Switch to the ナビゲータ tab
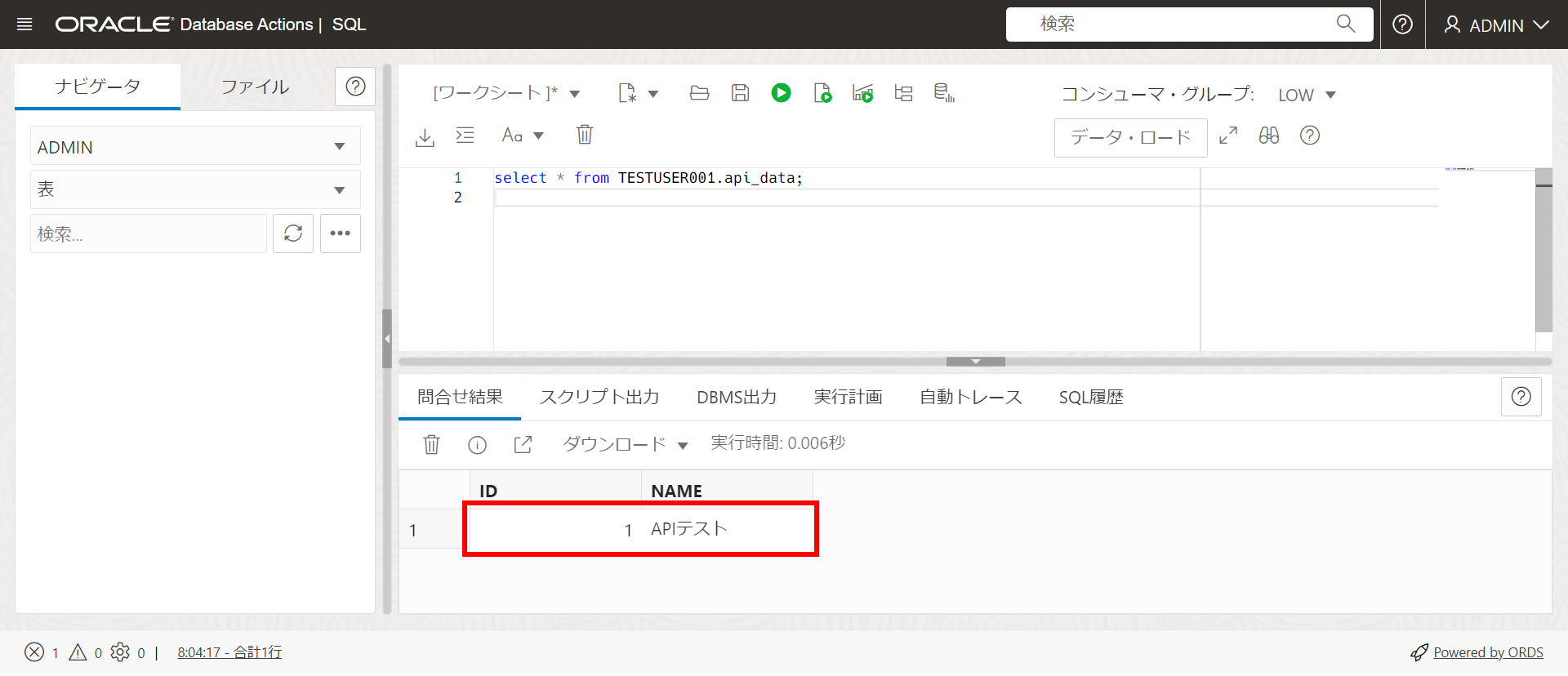 97,87
